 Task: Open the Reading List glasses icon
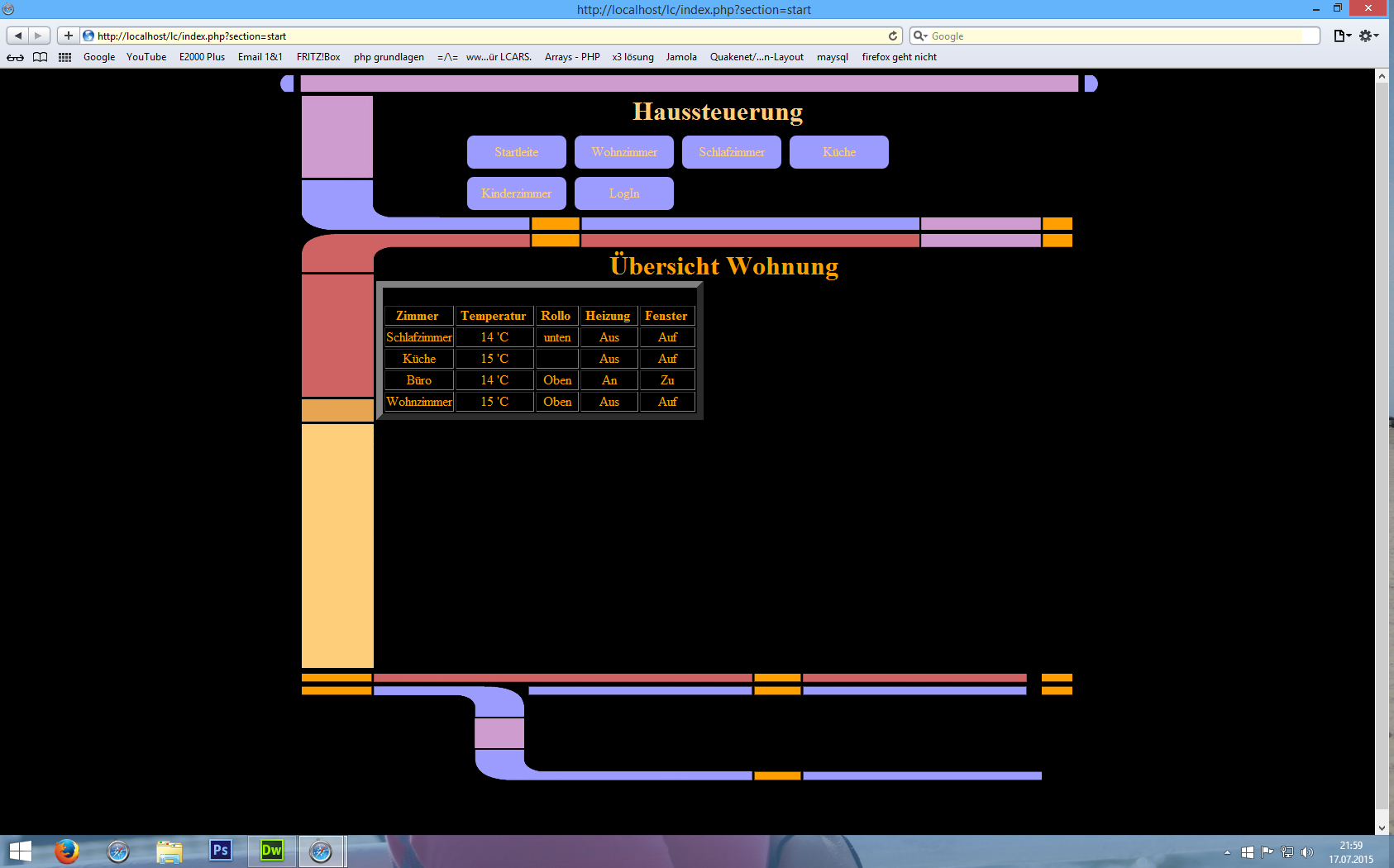15,57
